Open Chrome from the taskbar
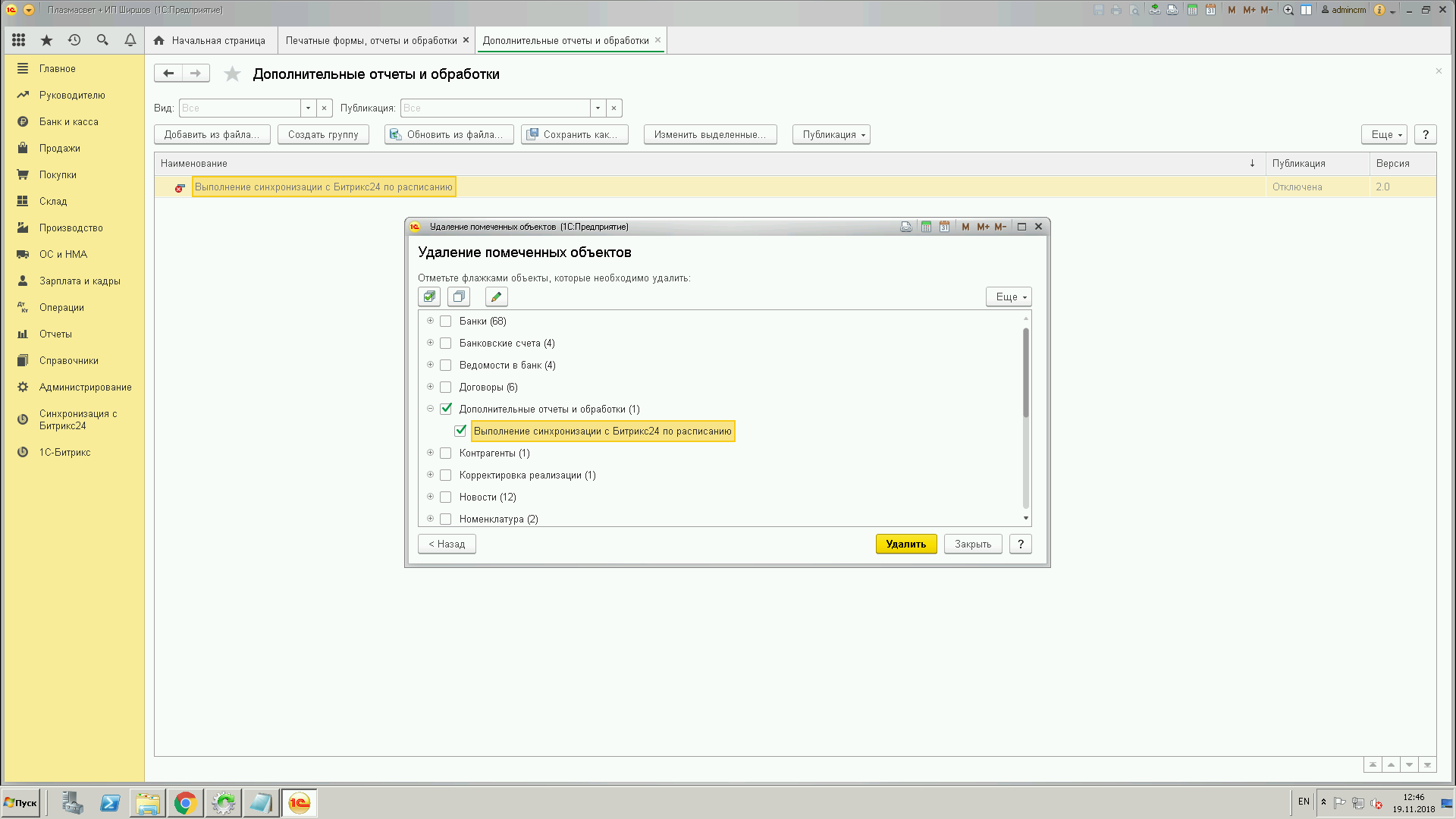The image size is (1456, 819). point(185,803)
